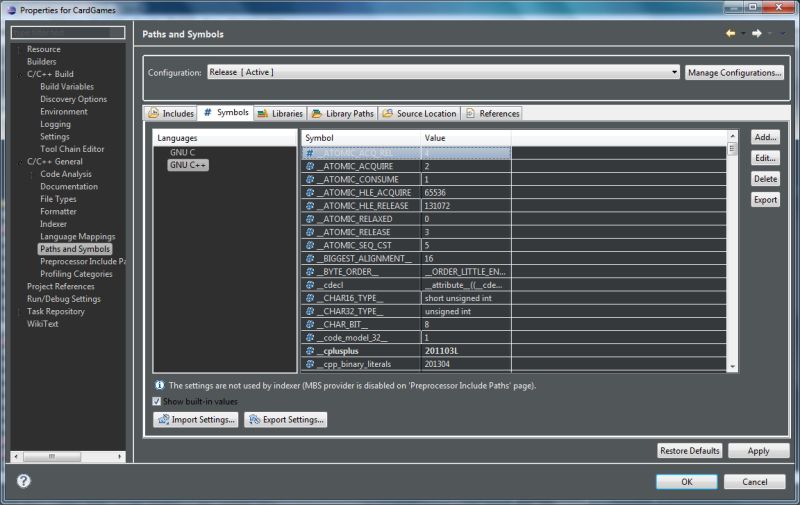Select the Symbols tab

tap(226, 113)
